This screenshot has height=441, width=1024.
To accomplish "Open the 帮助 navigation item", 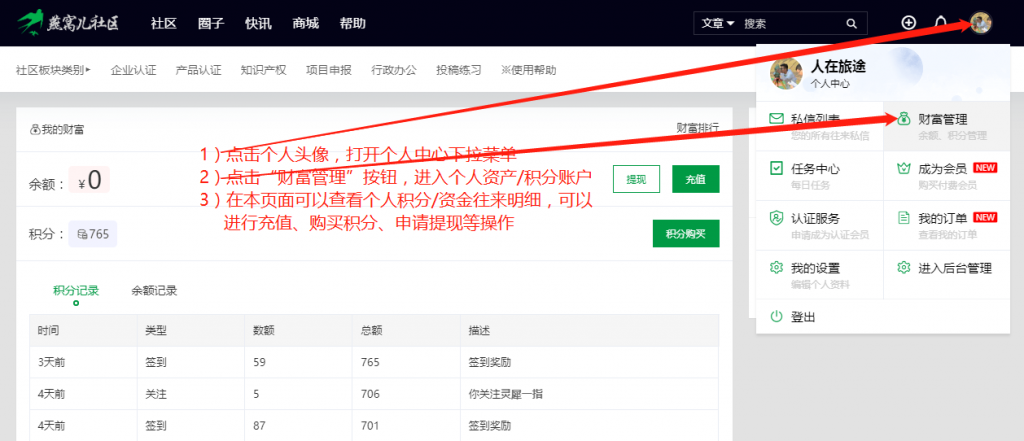I will tap(353, 24).
